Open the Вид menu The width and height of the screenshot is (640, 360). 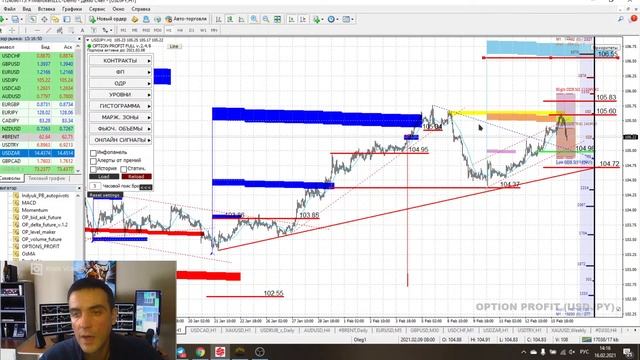pos(27,9)
